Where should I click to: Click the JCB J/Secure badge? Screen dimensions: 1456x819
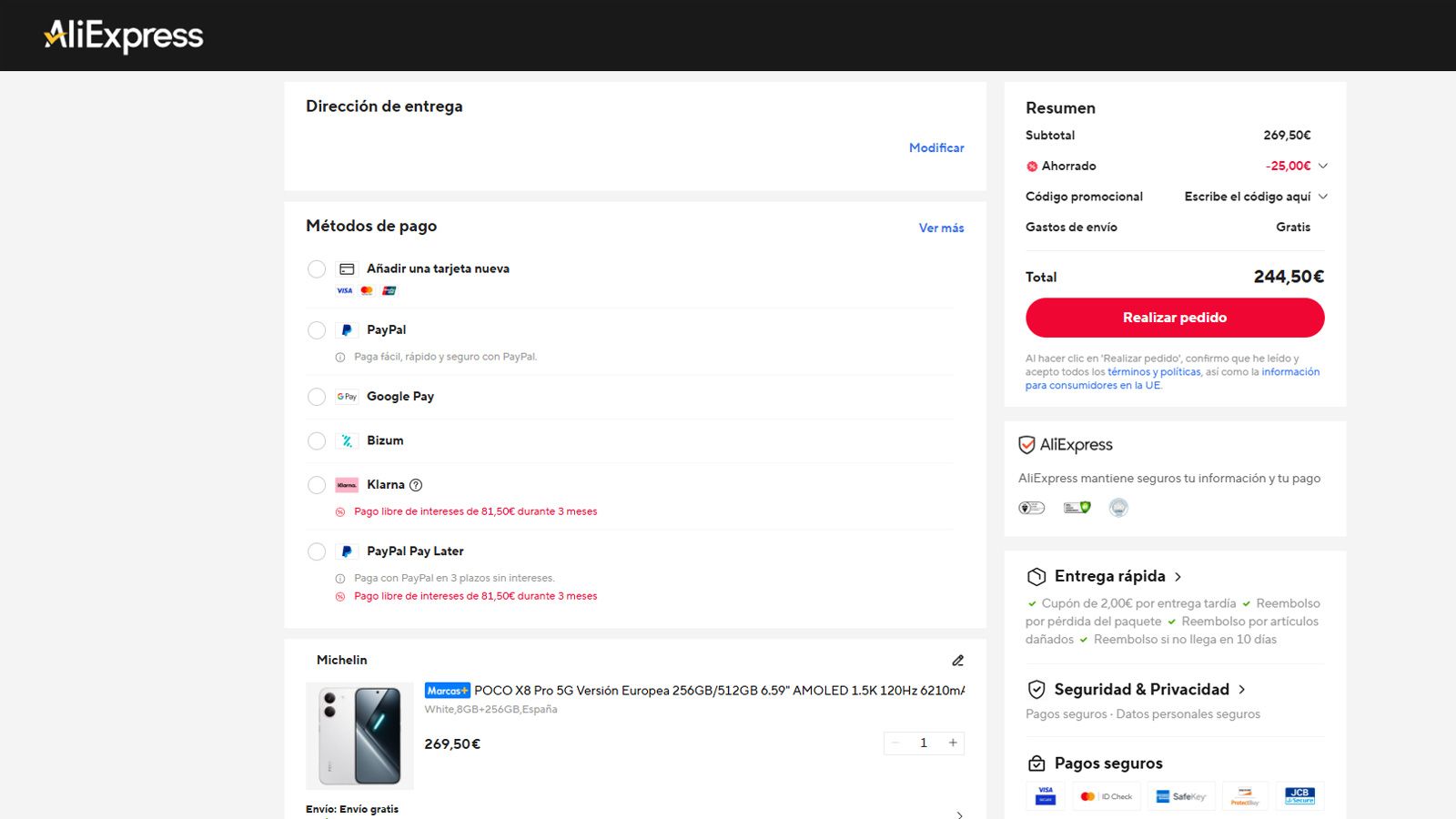(1299, 796)
